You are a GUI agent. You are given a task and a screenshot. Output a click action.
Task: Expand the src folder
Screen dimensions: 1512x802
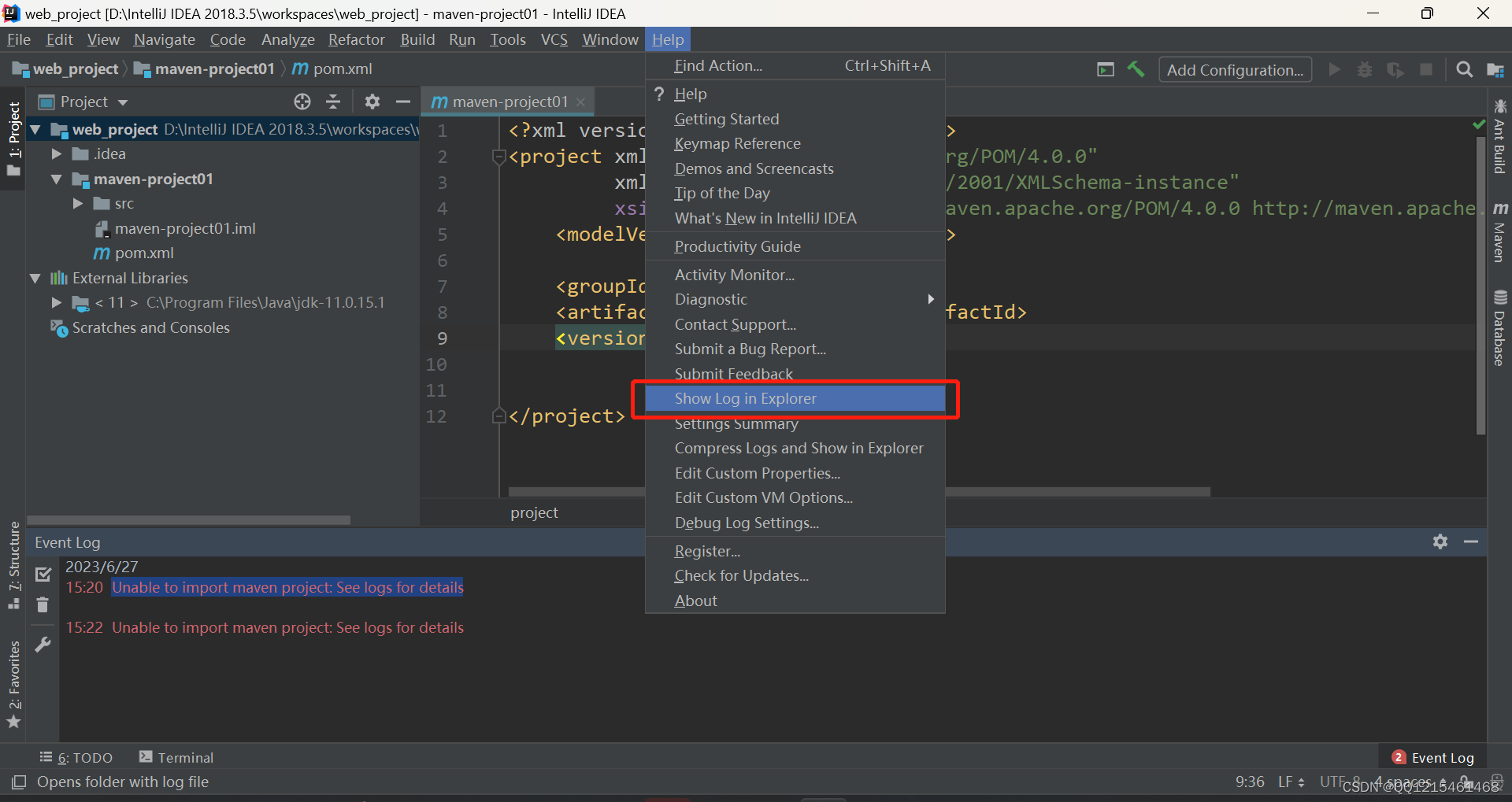(78, 204)
